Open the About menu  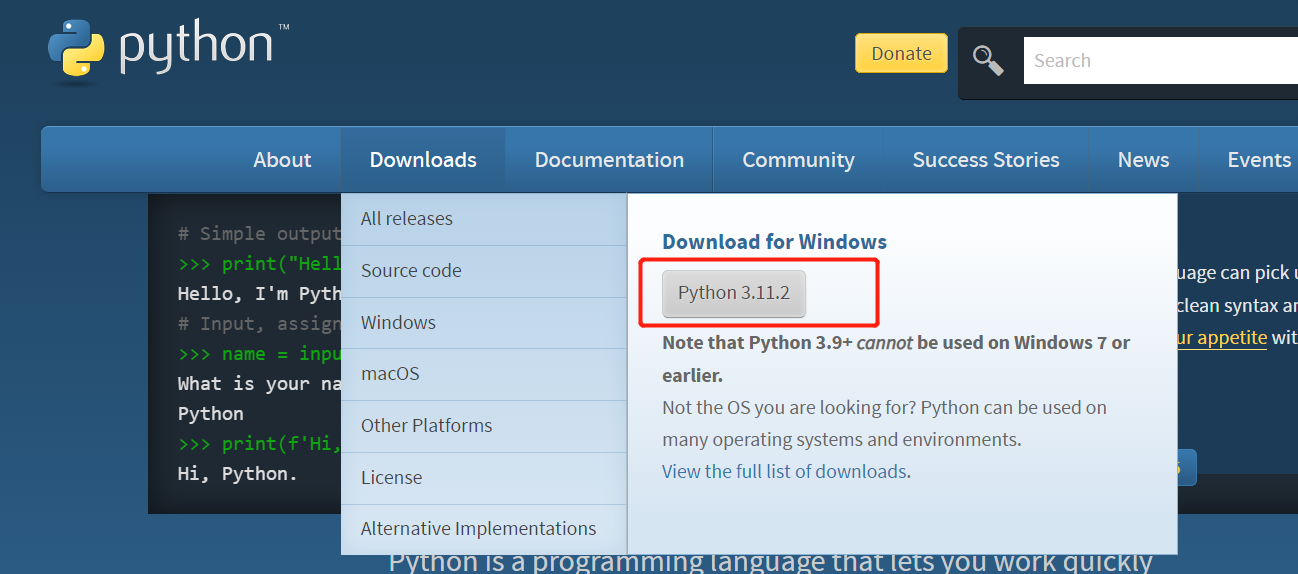pos(282,160)
